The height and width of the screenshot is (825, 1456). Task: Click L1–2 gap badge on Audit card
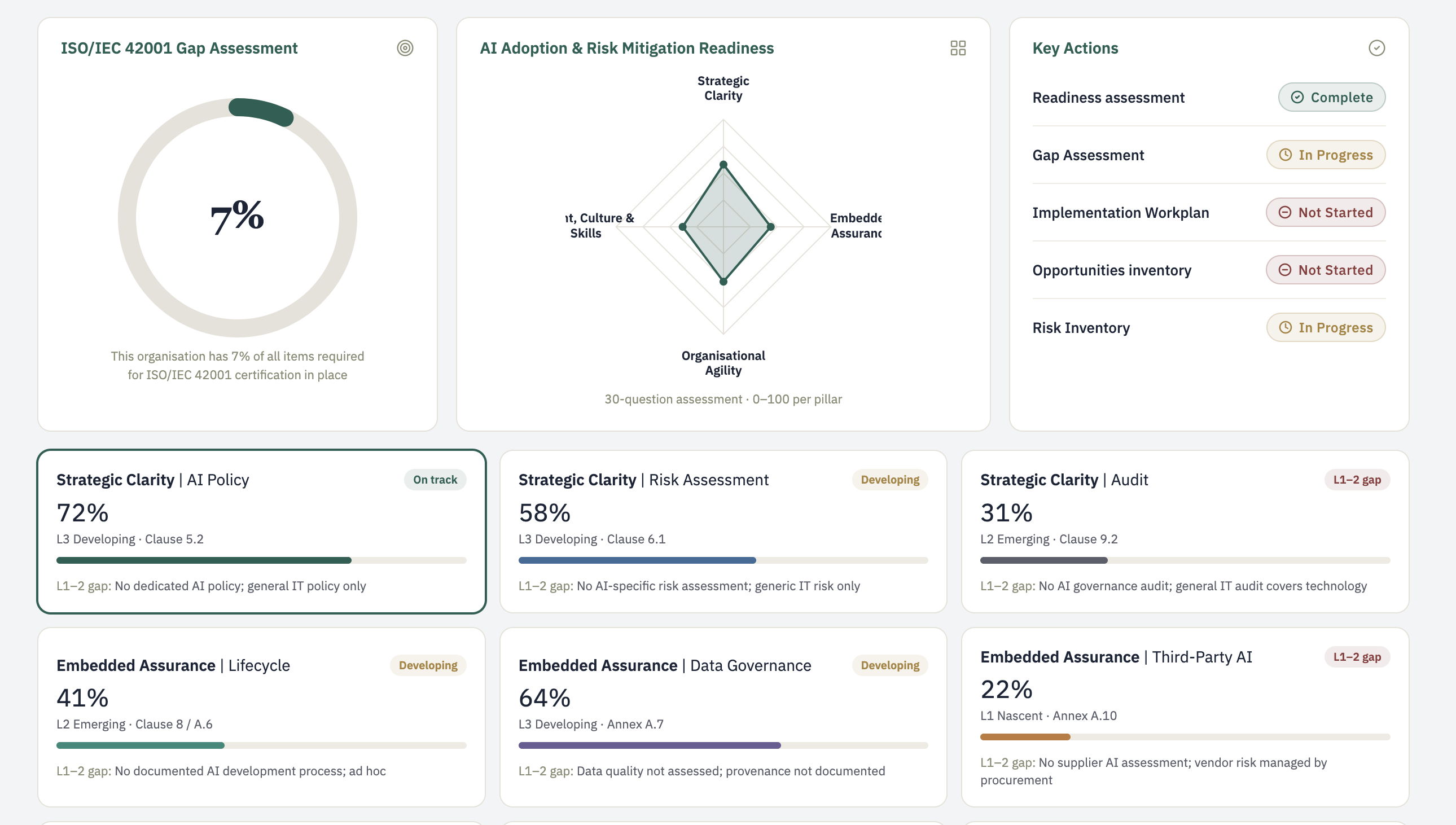coord(1357,480)
